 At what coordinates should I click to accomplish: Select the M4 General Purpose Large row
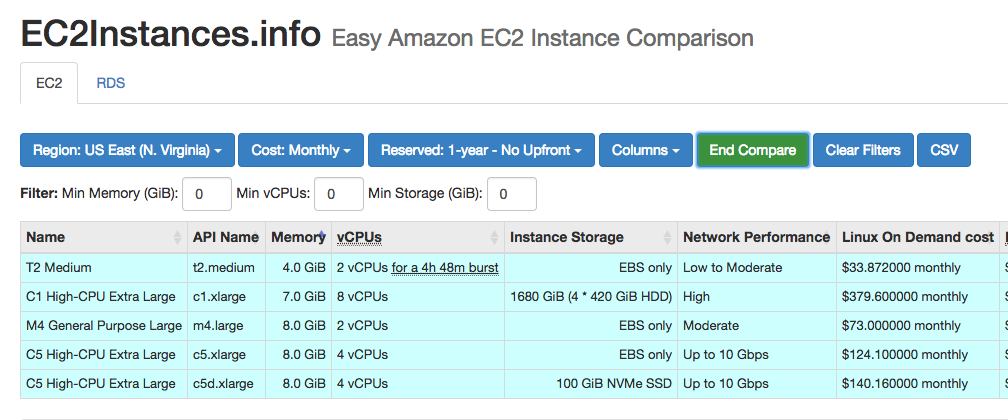click(x=104, y=325)
